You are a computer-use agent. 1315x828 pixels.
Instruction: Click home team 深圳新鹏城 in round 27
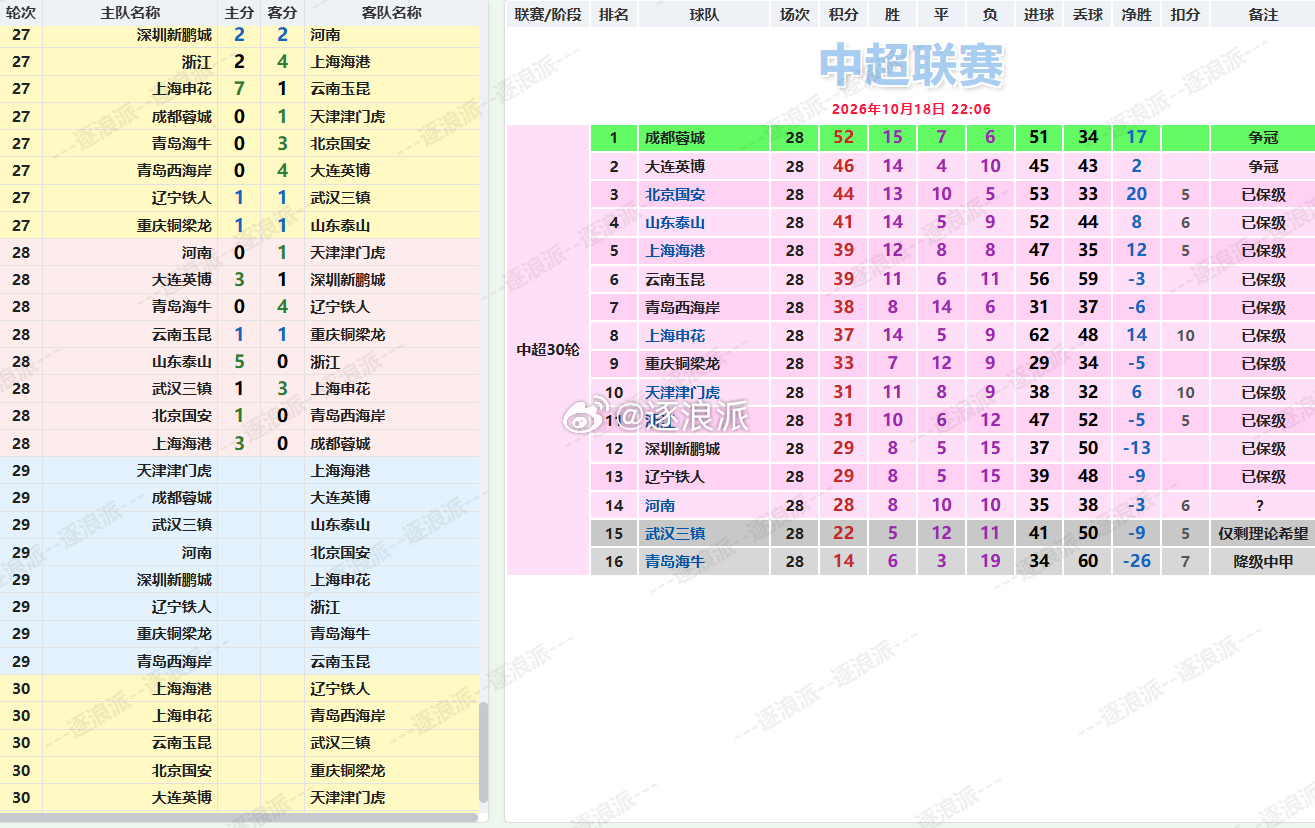click(x=174, y=34)
